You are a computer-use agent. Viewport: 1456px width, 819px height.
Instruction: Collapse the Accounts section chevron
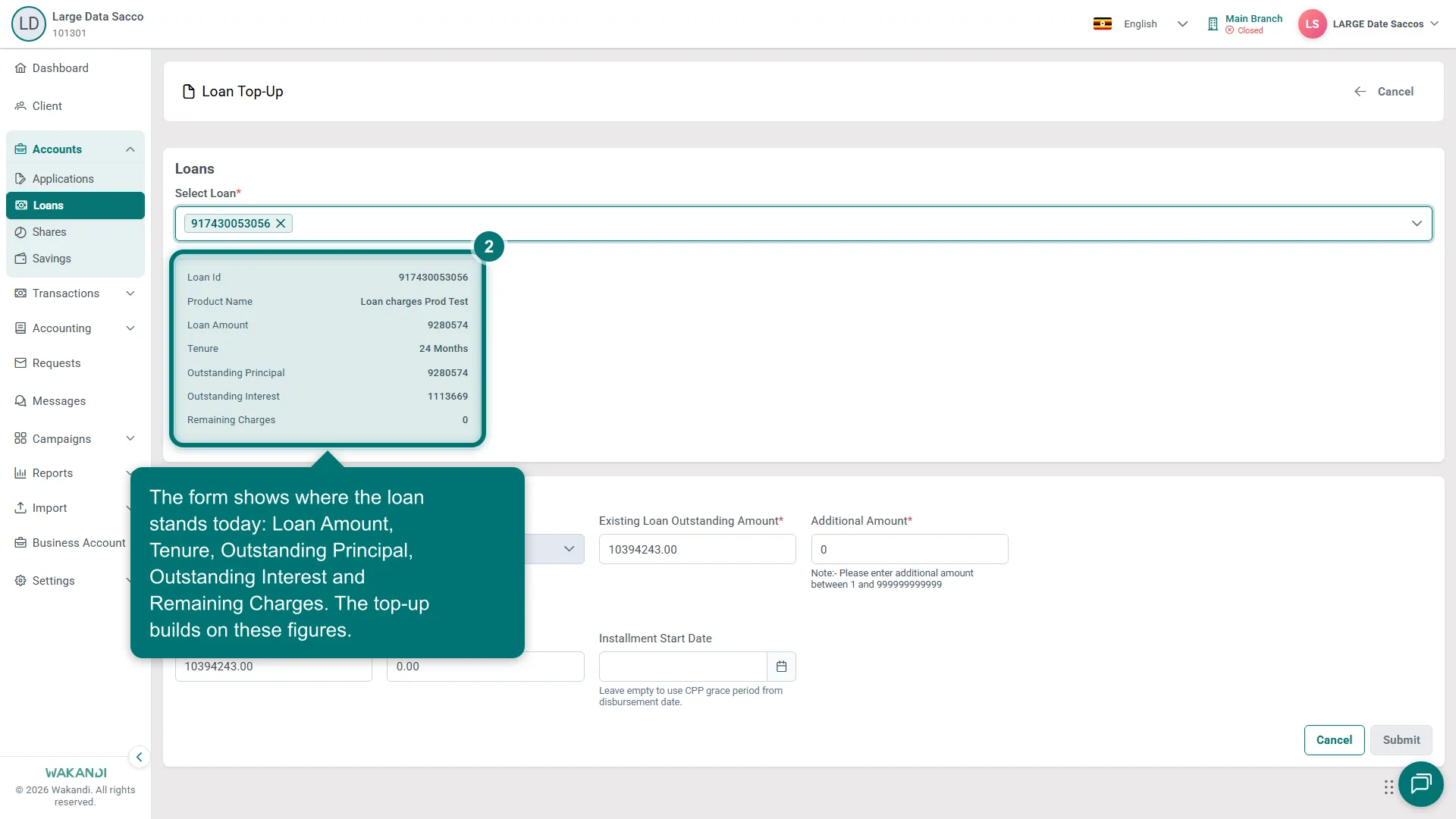coord(130,149)
